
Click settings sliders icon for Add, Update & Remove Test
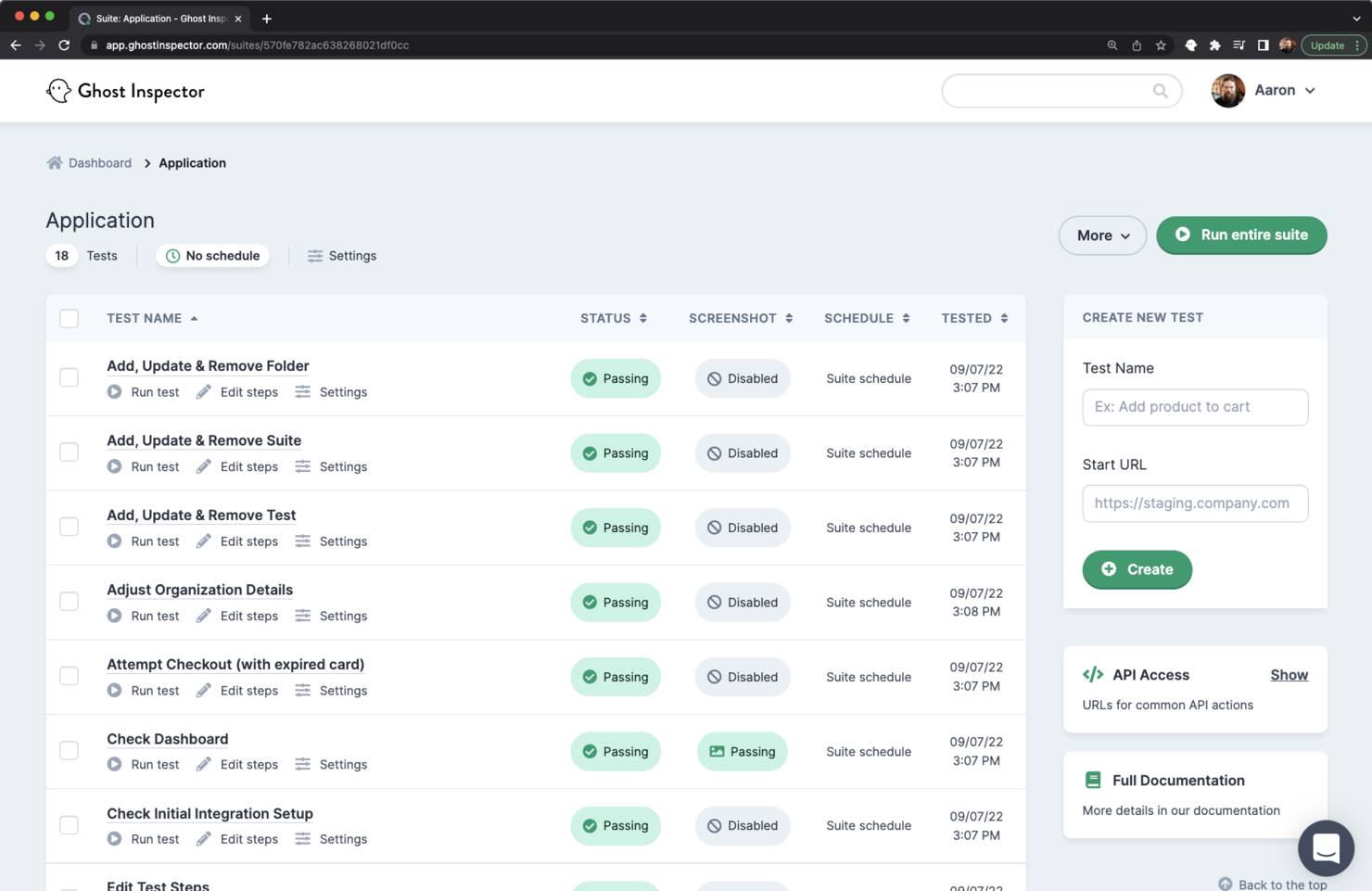303,541
